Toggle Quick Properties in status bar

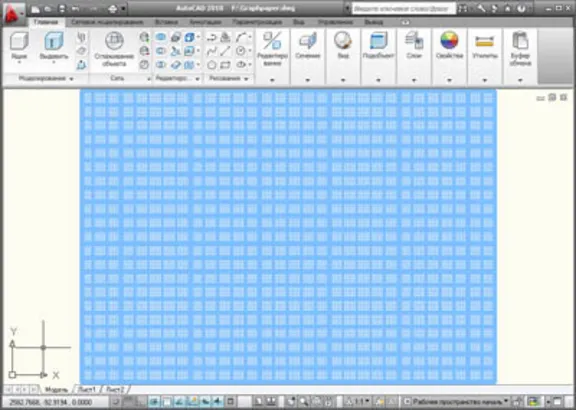click(x=231, y=401)
